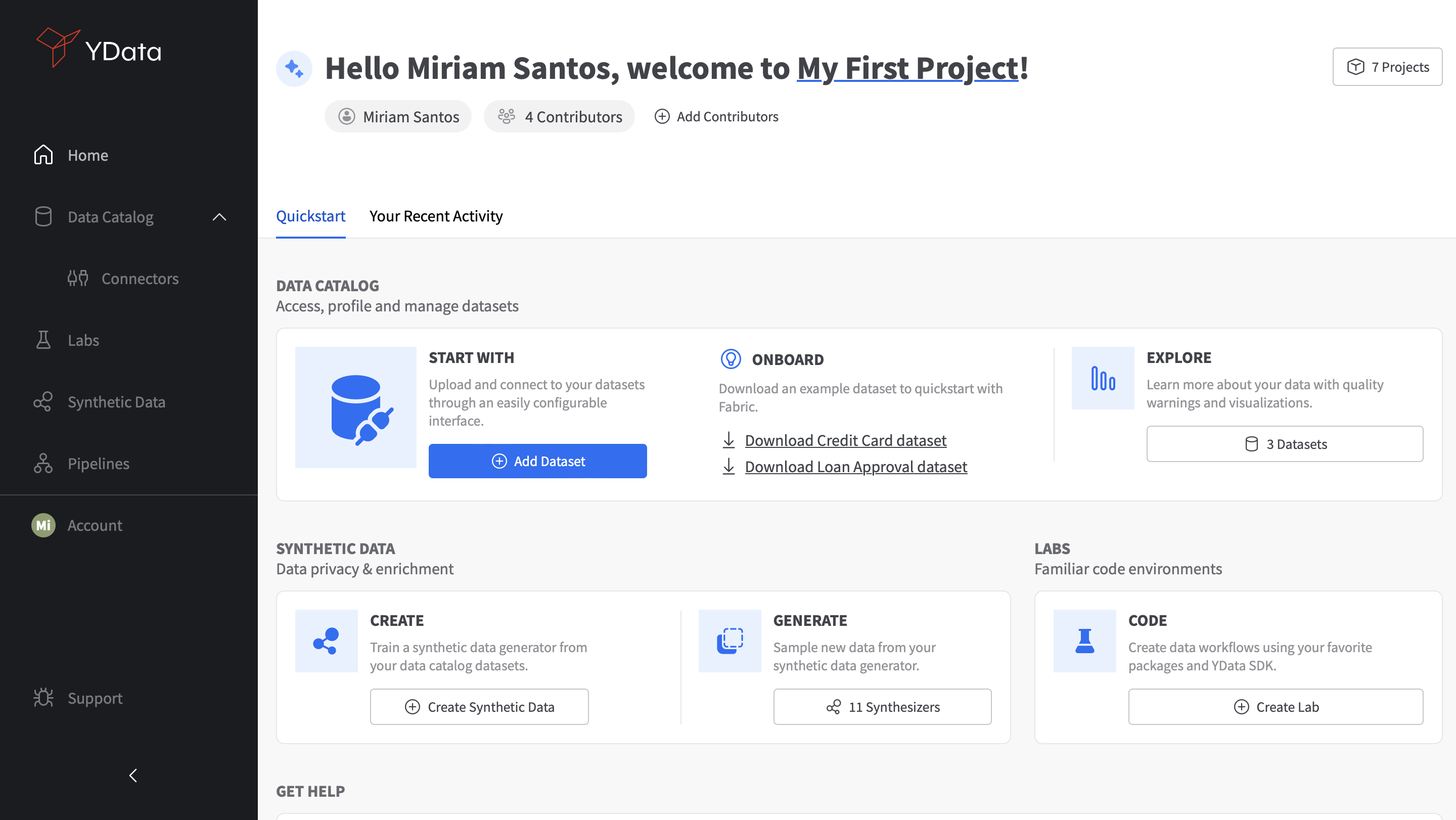1456x820 pixels.
Task: Click the Synthetic Data nodes icon
Action: pyautogui.click(x=43, y=401)
